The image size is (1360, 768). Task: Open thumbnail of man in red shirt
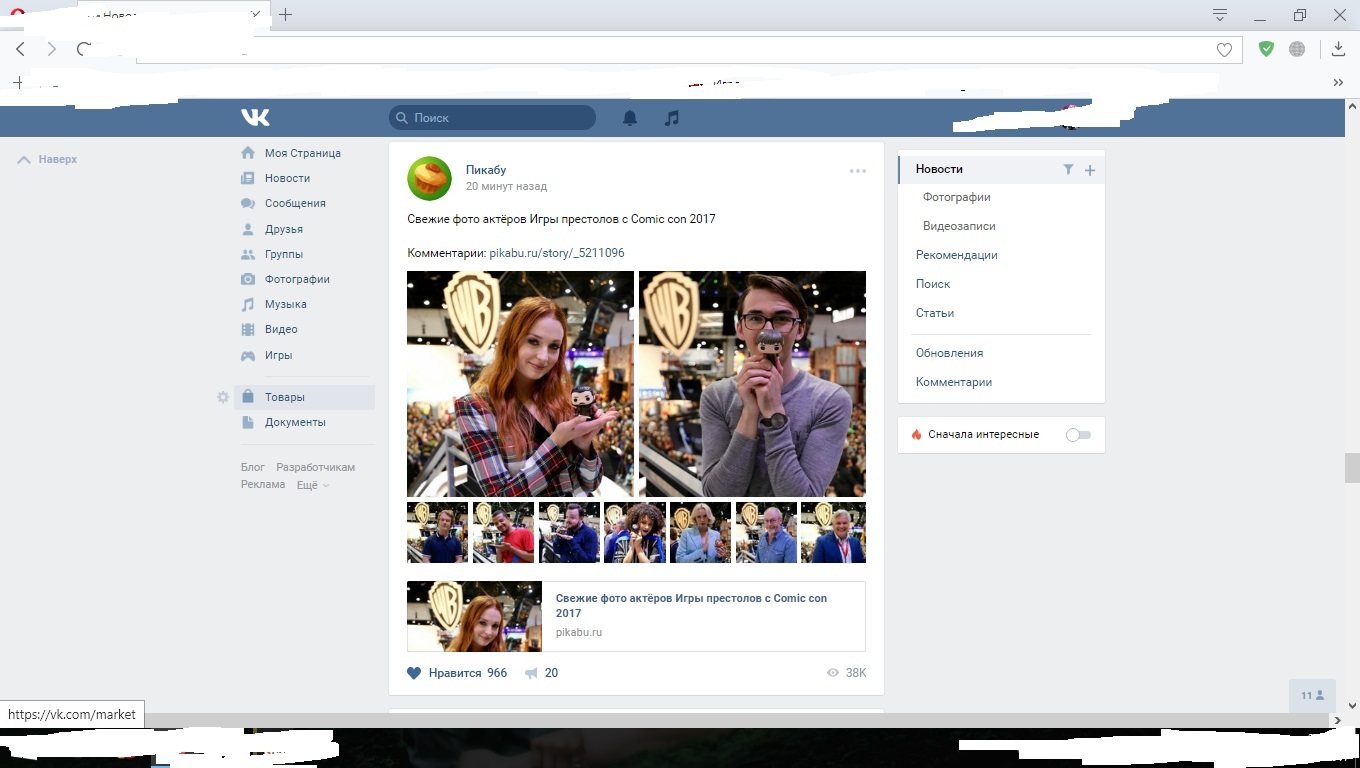tap(503, 533)
